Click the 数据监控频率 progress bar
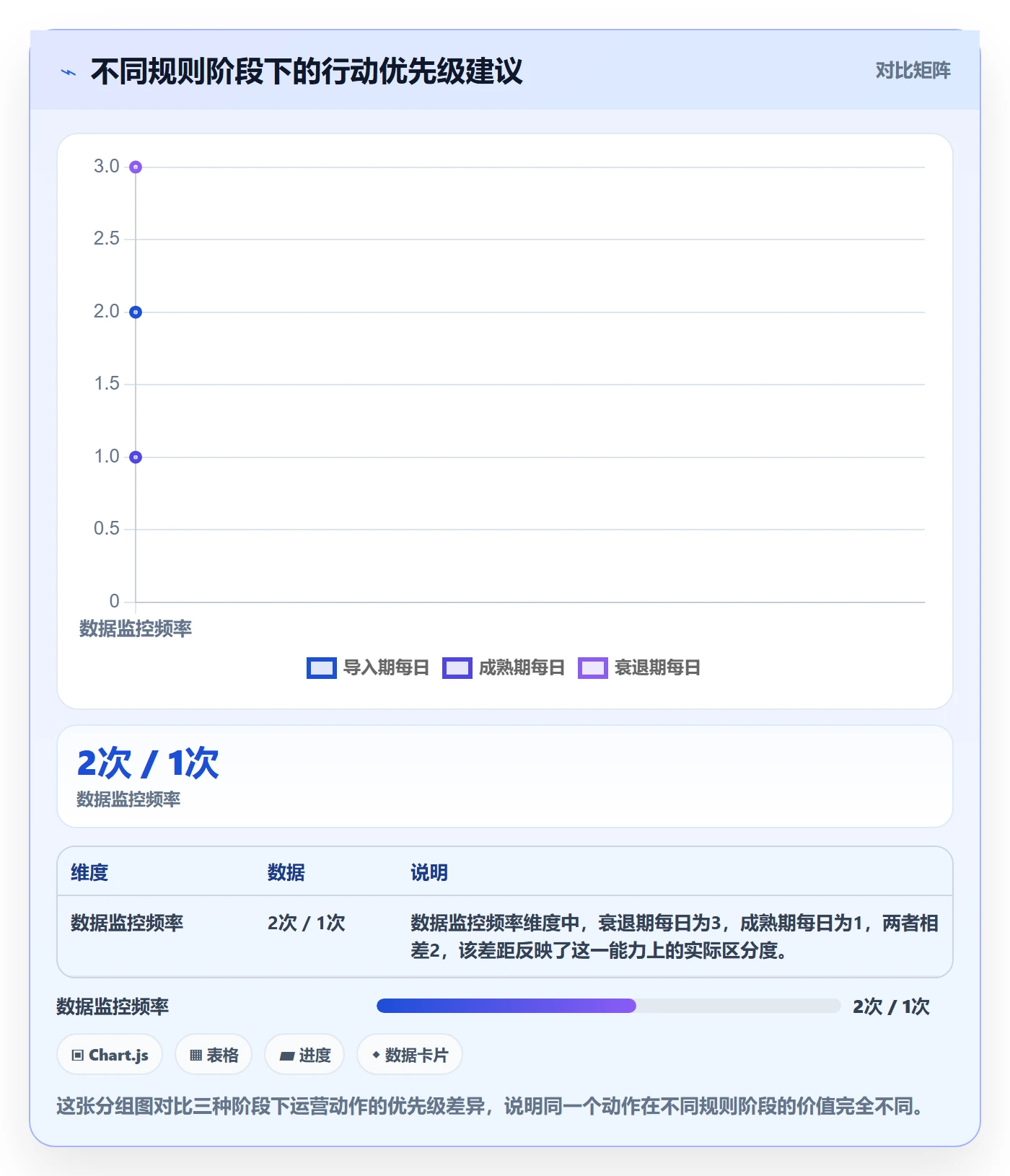 point(608,1006)
